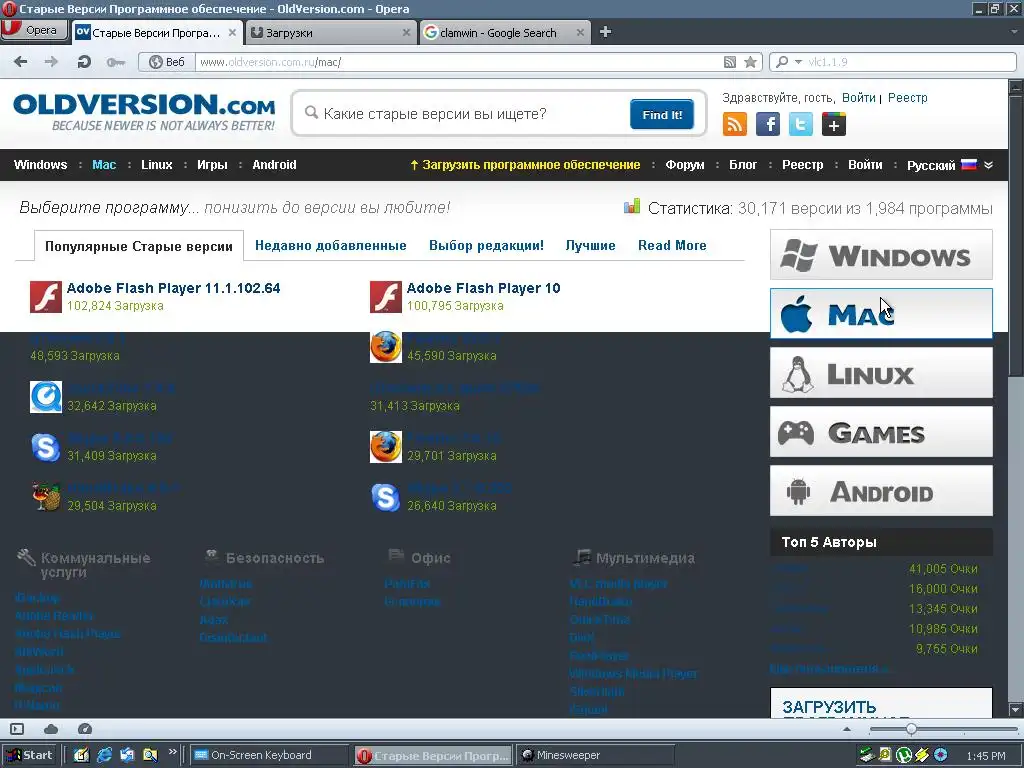This screenshot has height=768, width=1024.
Task: Click the address bar URL field
Action: 457,62
